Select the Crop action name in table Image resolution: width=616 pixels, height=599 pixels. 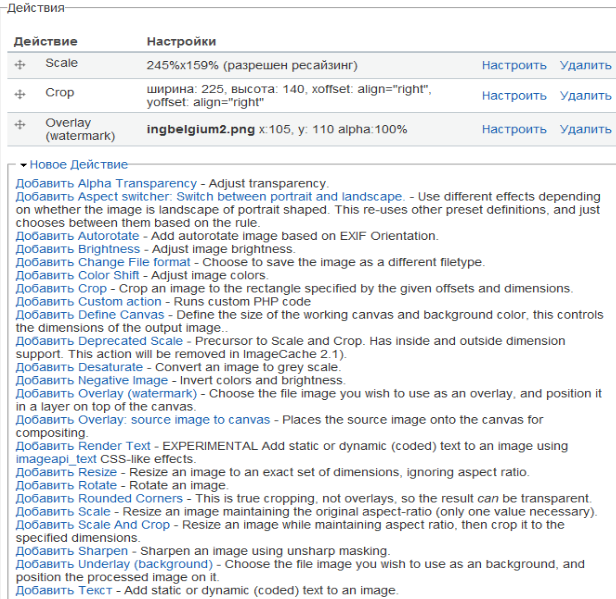coord(60,93)
